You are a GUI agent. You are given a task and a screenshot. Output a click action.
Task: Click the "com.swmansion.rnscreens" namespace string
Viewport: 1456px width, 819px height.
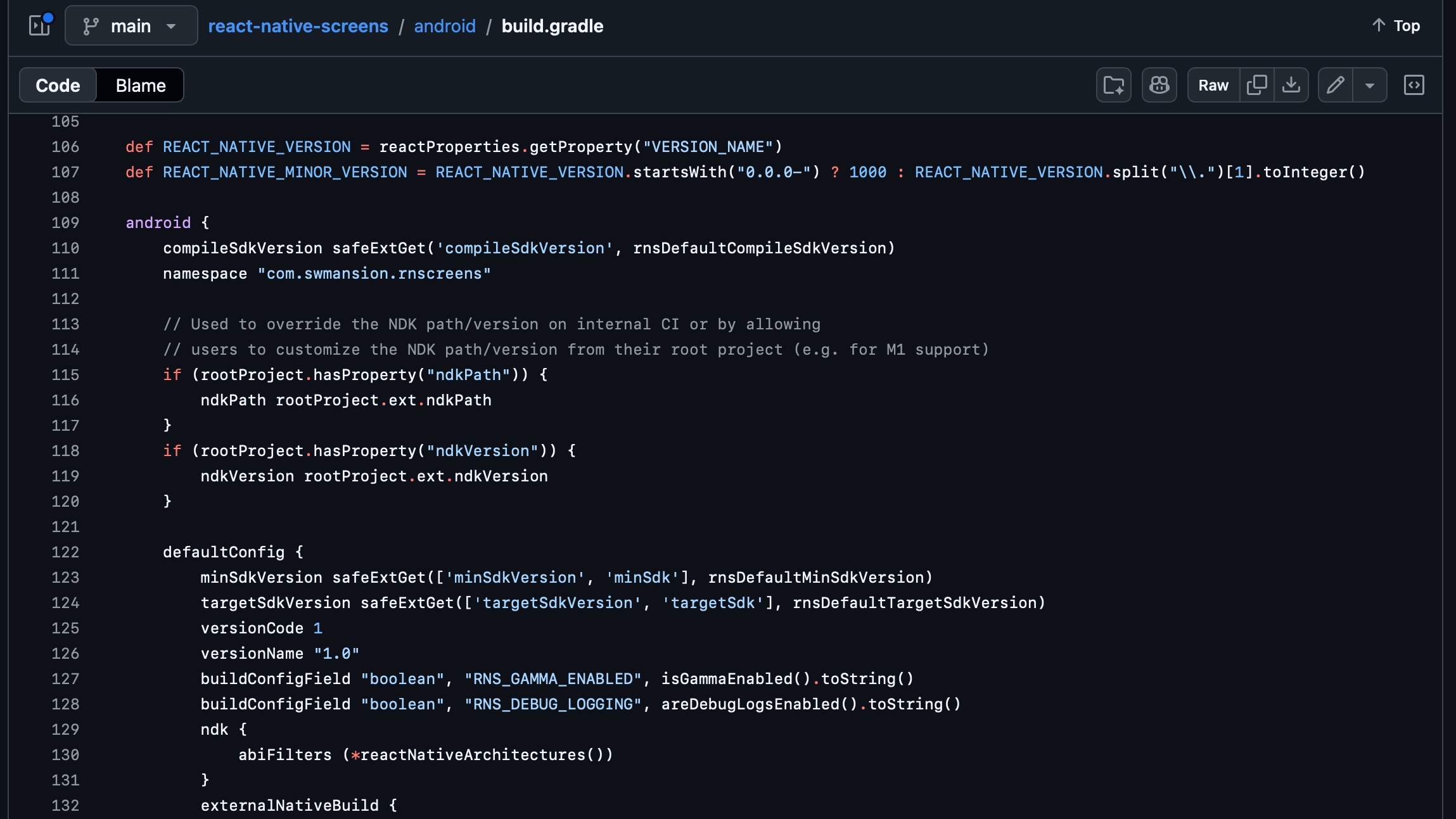[x=374, y=274]
